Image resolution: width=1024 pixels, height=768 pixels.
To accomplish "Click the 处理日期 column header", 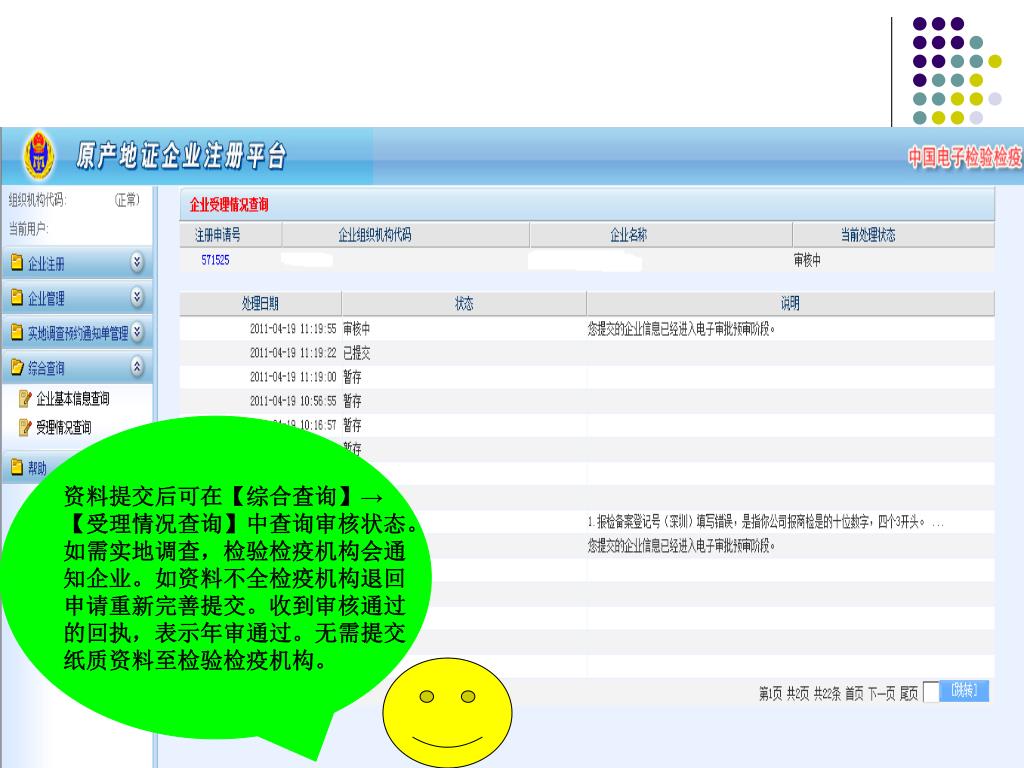I will point(260,304).
